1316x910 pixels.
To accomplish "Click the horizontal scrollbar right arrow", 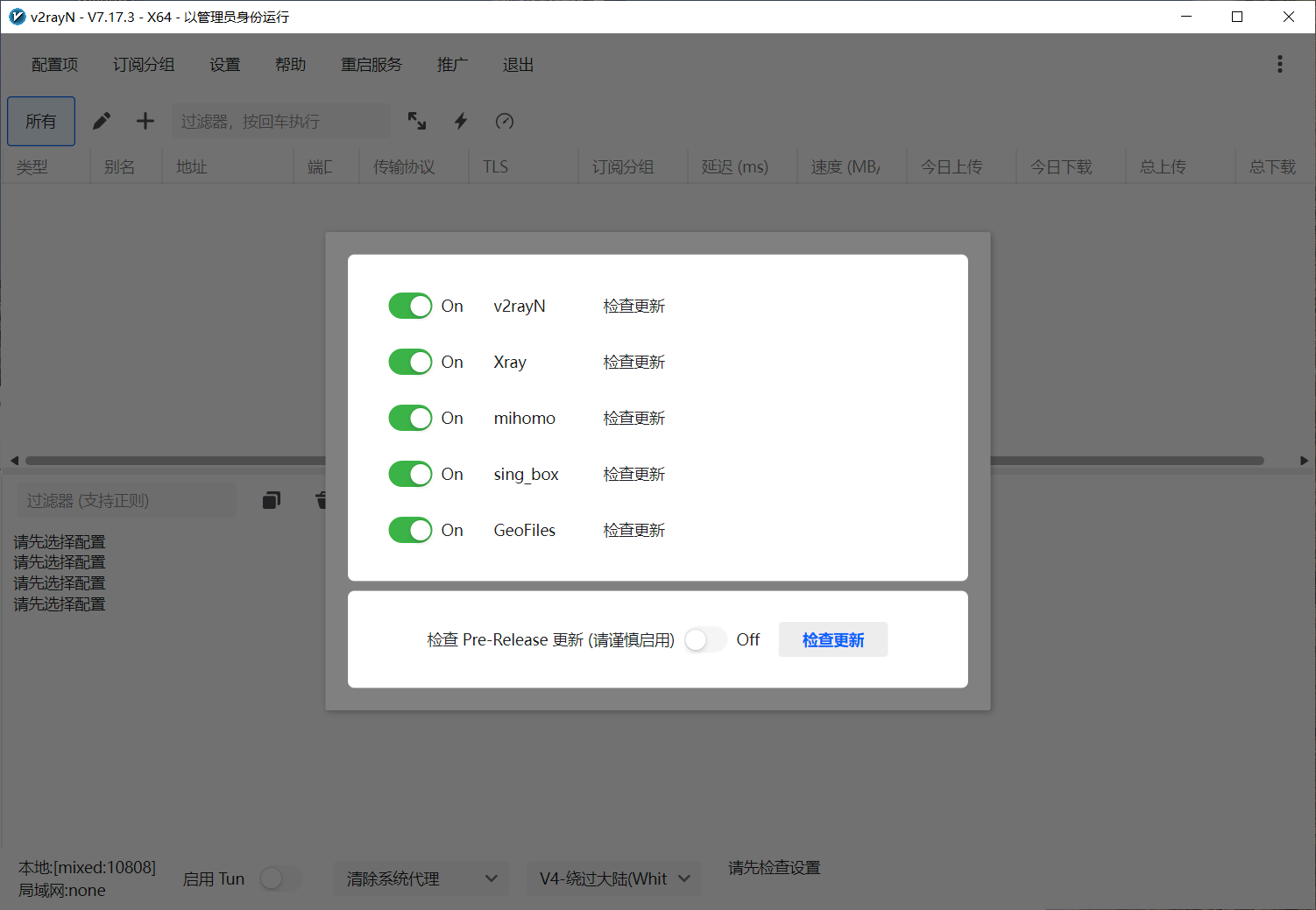I will coord(1304,461).
